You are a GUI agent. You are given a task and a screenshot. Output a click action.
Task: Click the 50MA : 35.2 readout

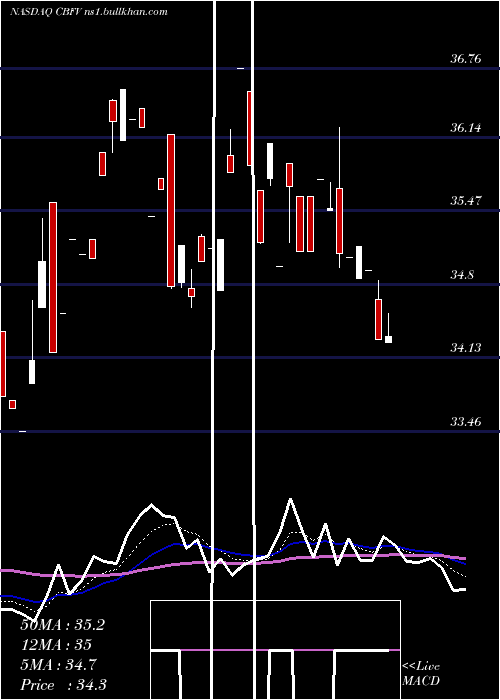[62, 625]
